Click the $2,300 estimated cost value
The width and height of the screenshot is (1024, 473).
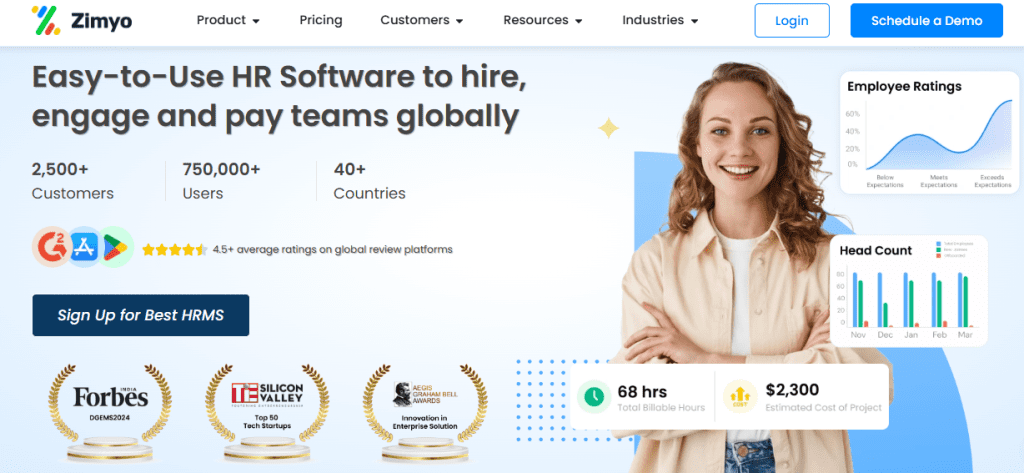tap(792, 390)
